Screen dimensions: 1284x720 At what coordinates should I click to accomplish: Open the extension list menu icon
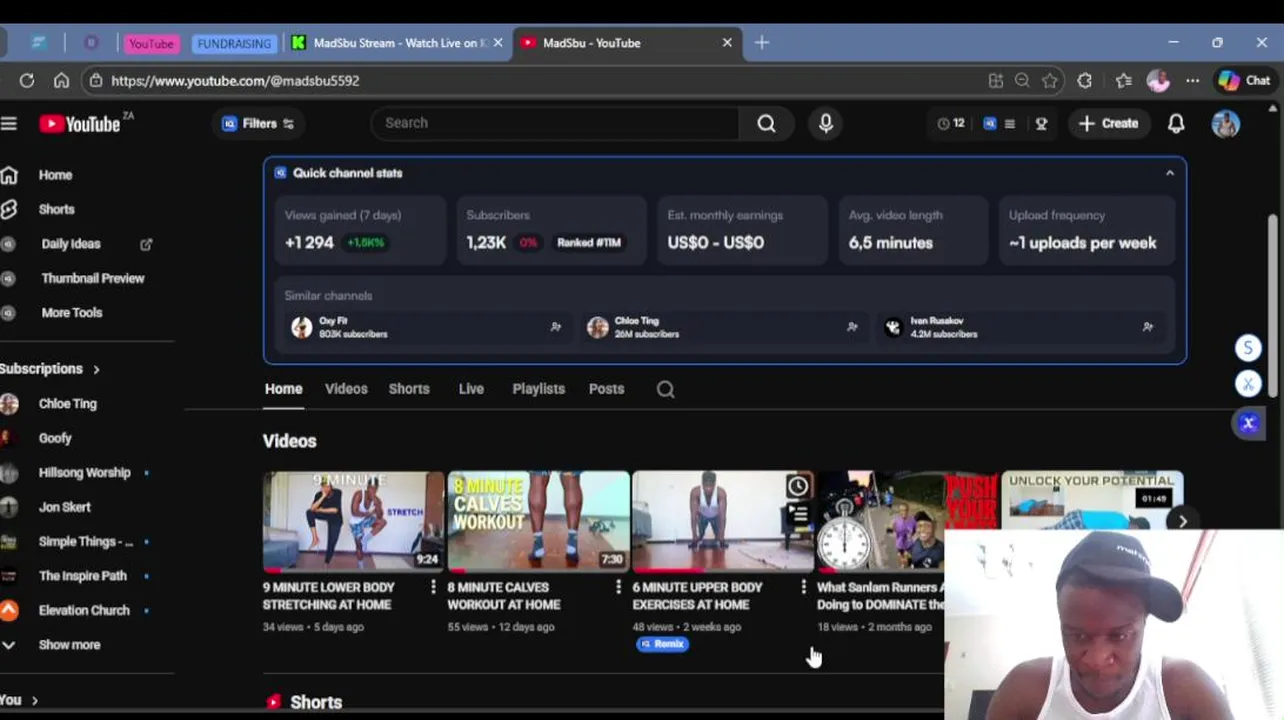tap(1009, 123)
